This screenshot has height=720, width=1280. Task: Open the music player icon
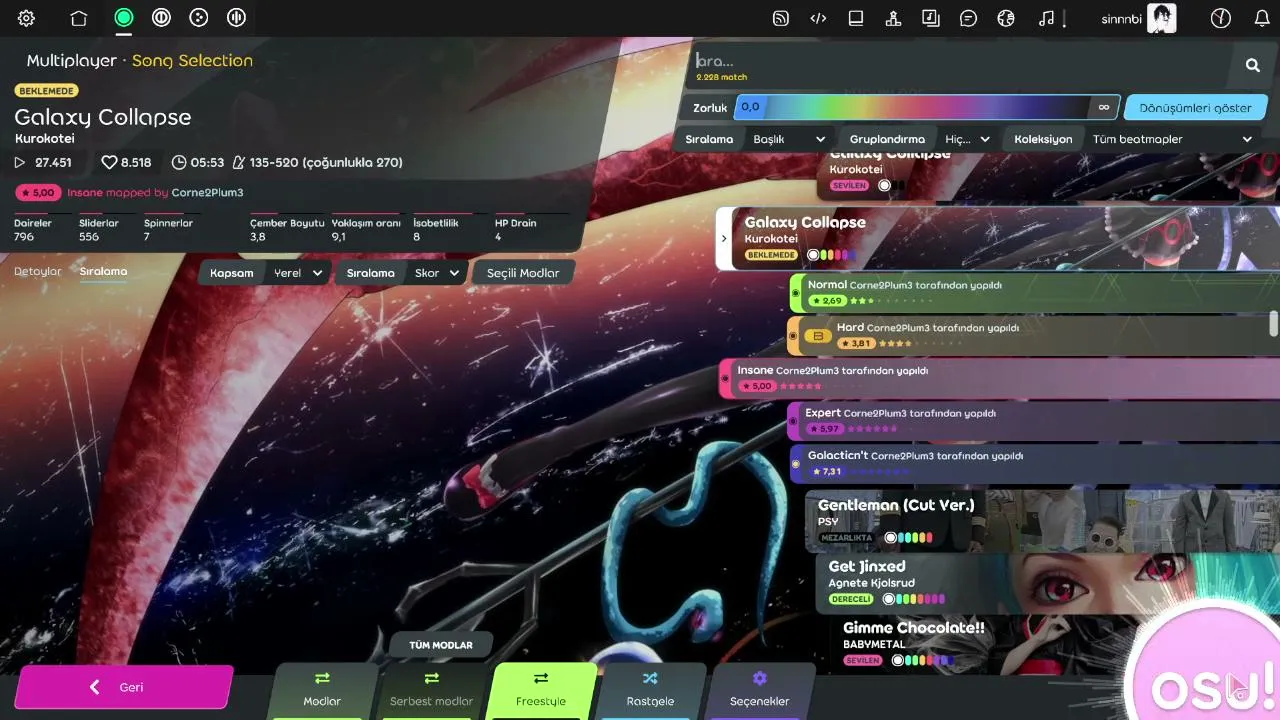(1046, 18)
